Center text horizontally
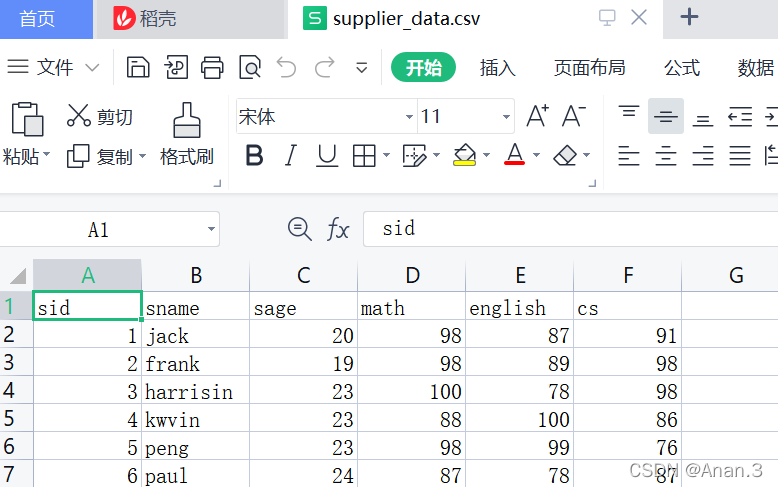 666,156
